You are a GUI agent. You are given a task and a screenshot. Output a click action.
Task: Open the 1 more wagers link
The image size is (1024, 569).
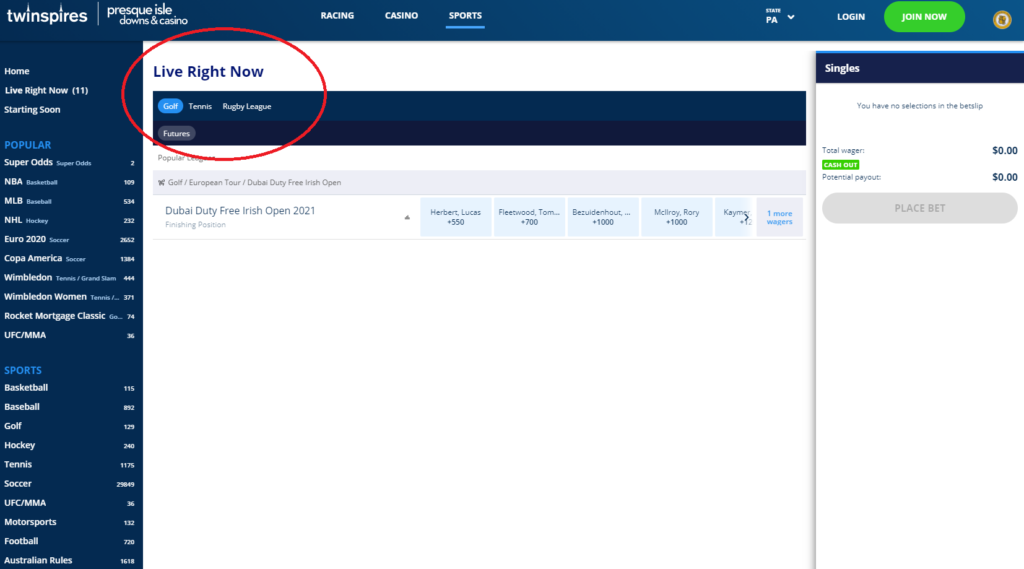click(779, 217)
